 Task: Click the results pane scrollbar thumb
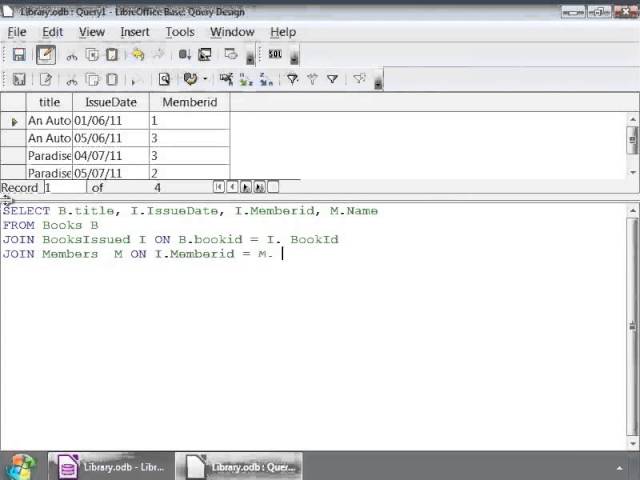[632, 140]
